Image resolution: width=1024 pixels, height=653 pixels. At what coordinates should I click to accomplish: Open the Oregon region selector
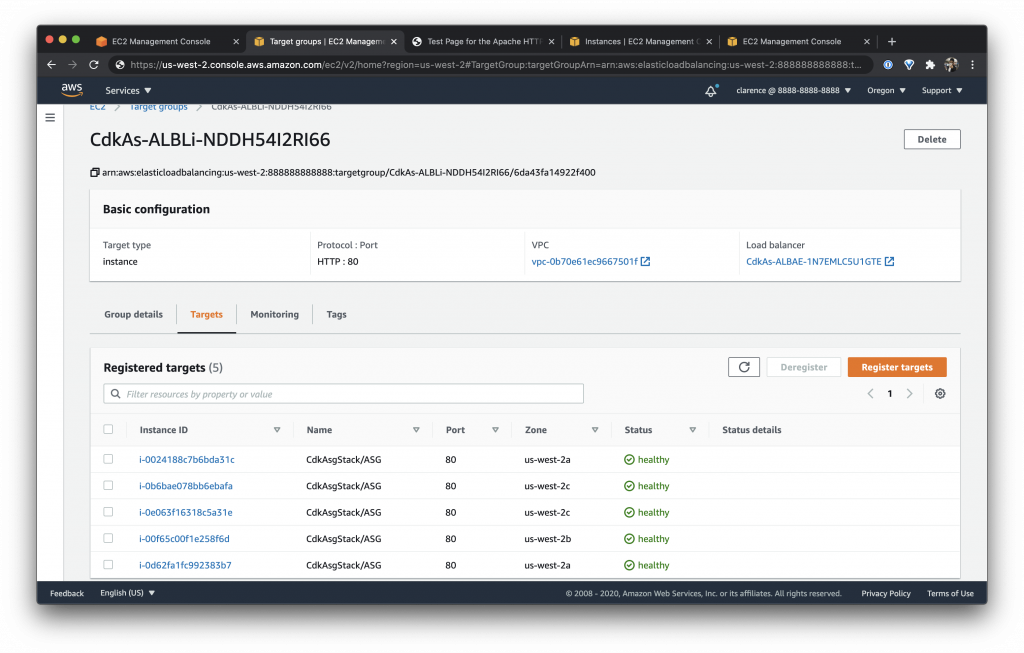(x=886, y=90)
